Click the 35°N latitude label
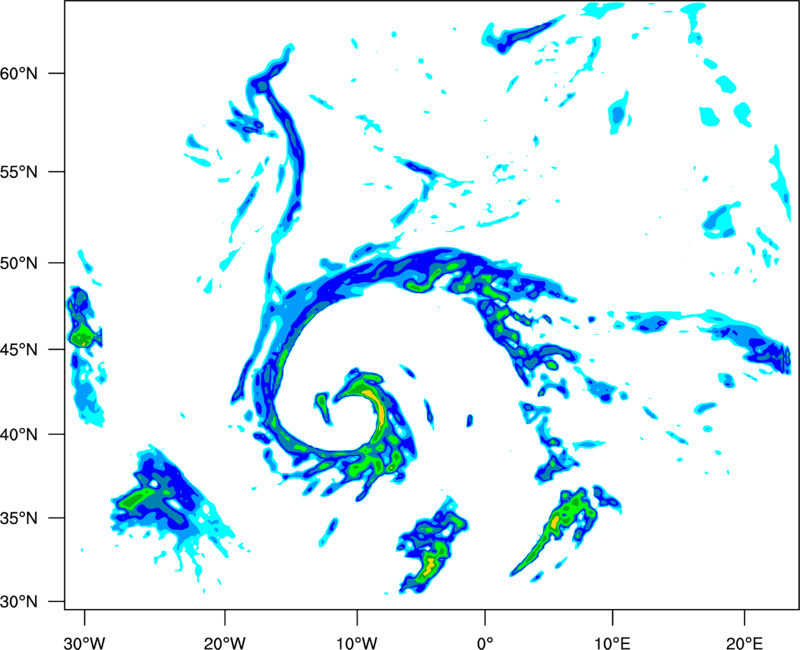The height and width of the screenshot is (650, 800). [x=19, y=518]
